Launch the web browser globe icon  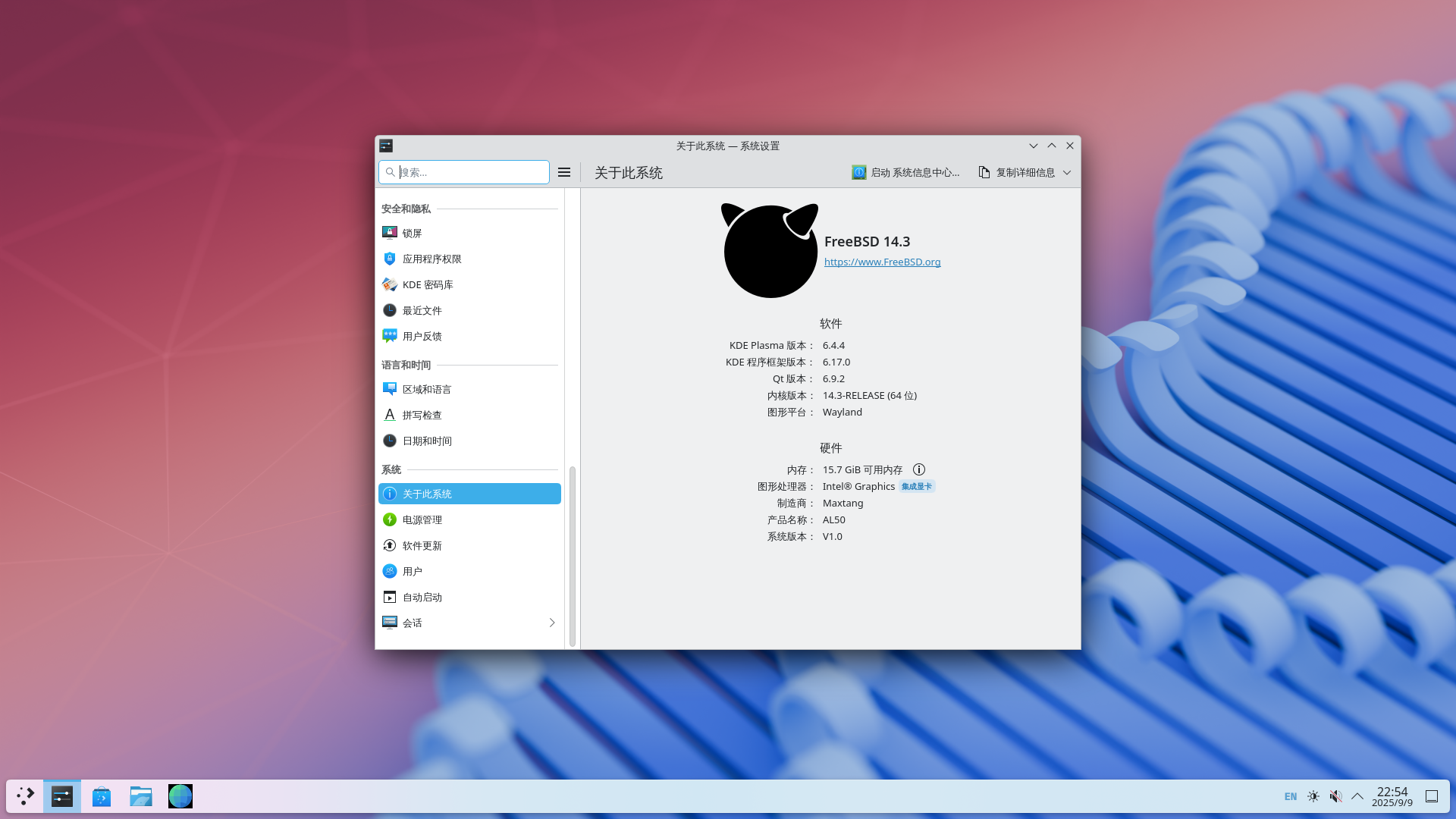[x=180, y=796]
